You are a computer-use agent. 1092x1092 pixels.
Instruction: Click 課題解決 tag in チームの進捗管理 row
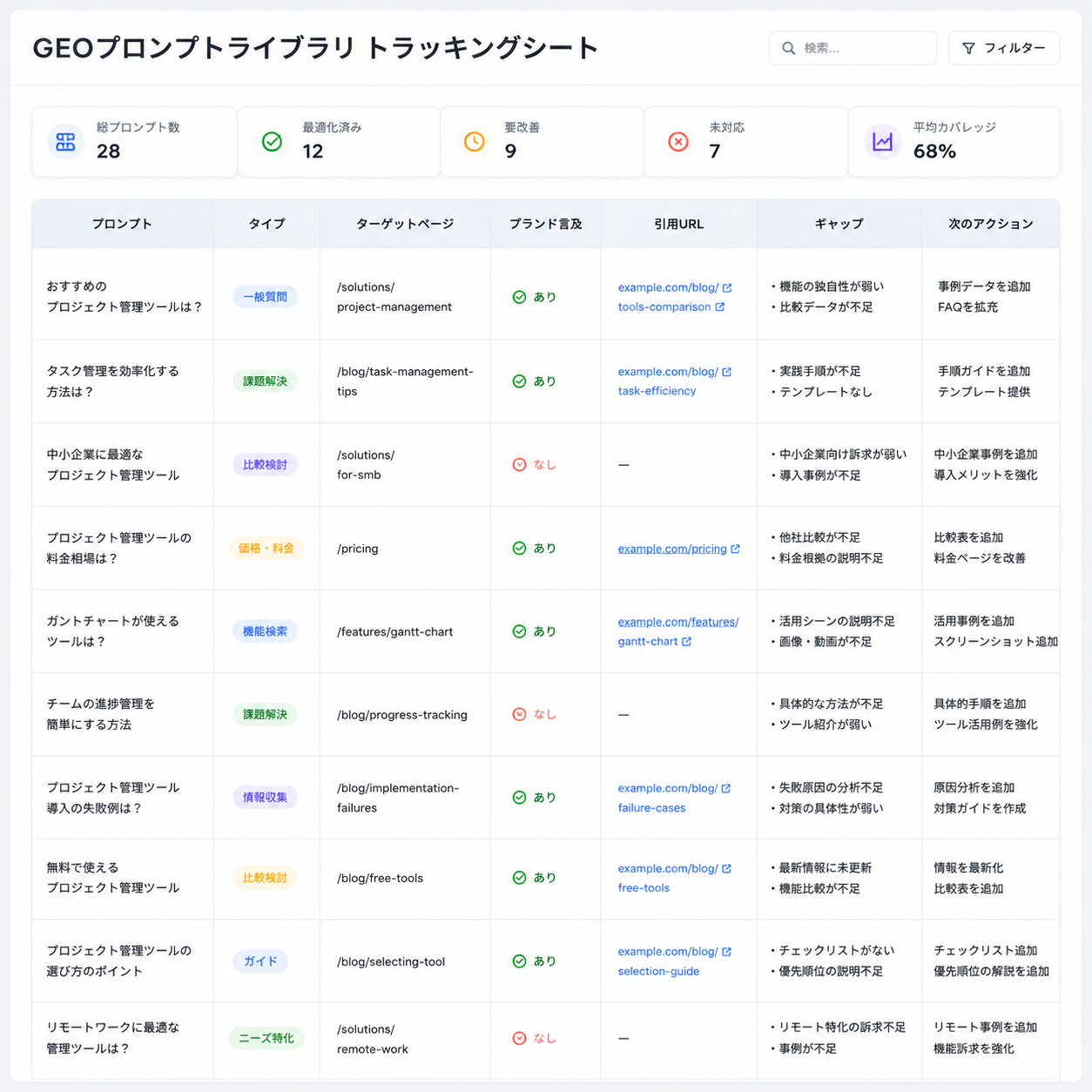[265, 714]
